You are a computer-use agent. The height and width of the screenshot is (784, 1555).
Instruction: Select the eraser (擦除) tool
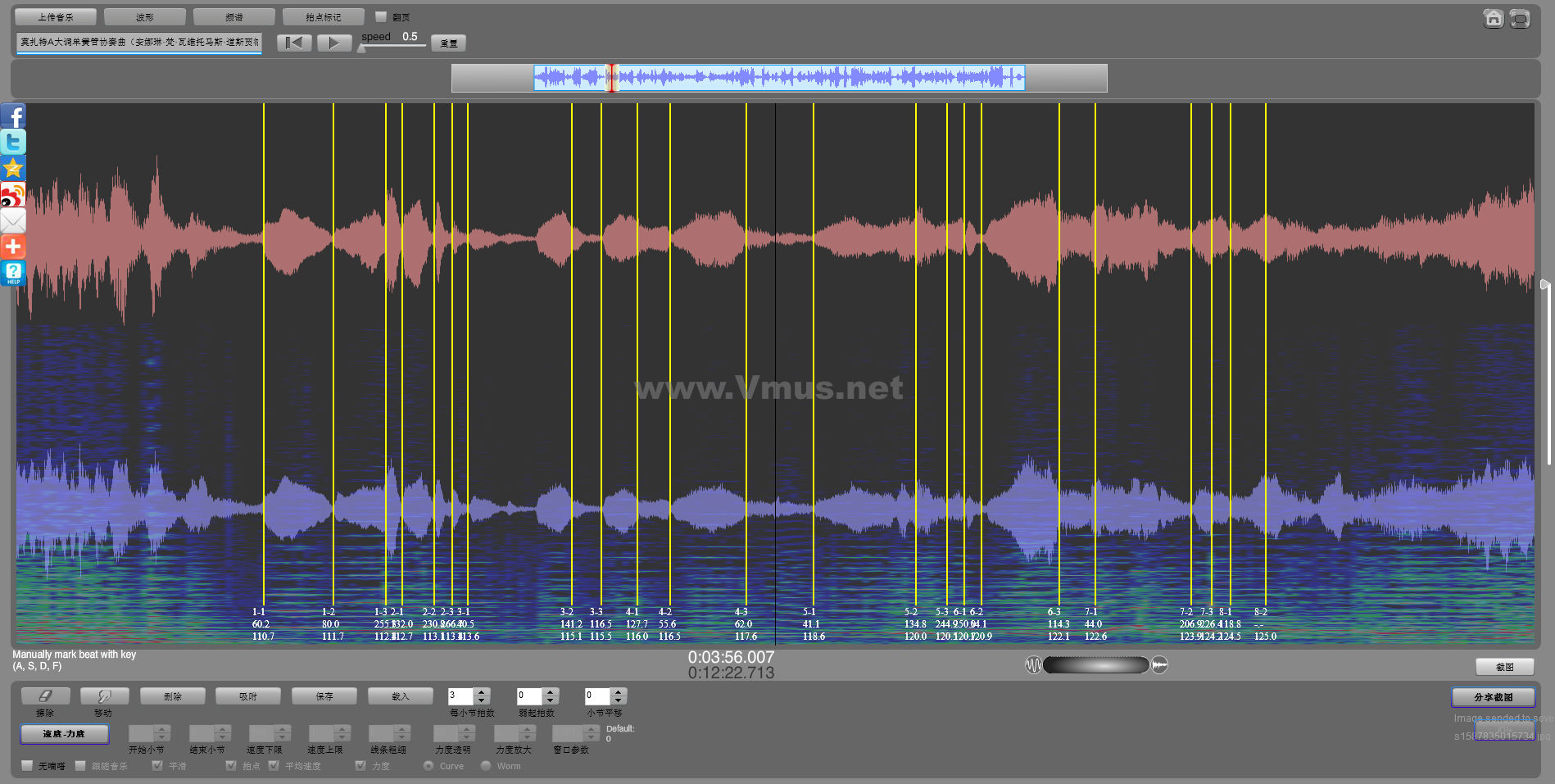[x=45, y=696]
